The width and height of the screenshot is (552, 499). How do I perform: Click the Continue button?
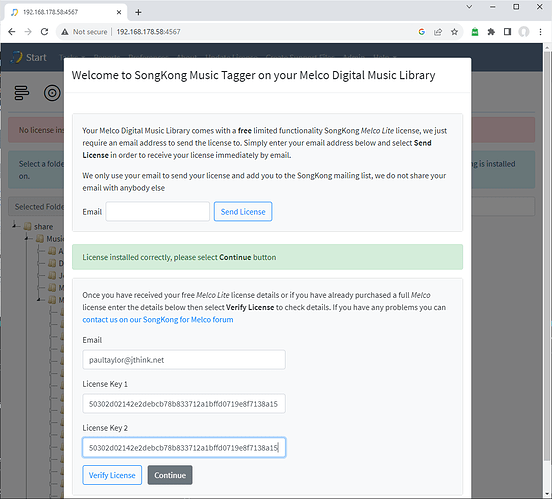[170, 475]
